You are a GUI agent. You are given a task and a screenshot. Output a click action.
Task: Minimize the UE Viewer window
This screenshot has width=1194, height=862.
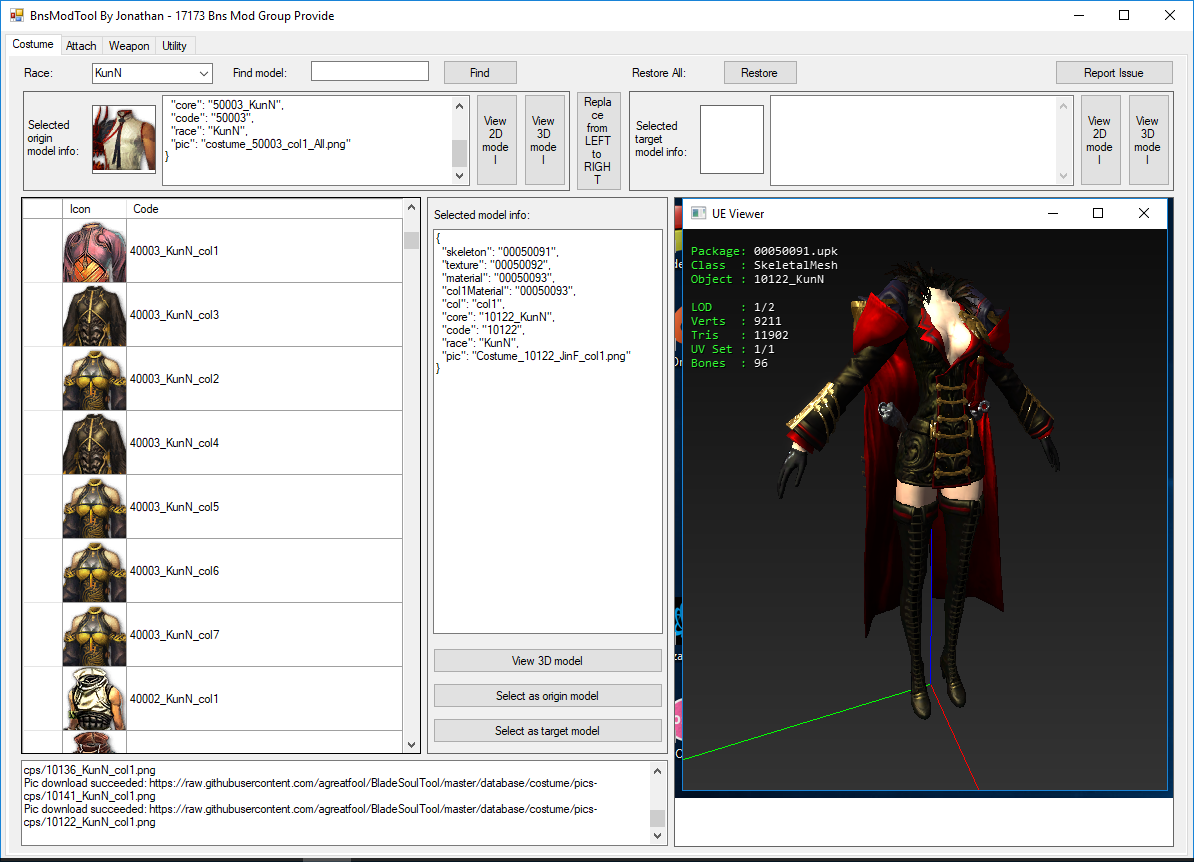[1053, 214]
